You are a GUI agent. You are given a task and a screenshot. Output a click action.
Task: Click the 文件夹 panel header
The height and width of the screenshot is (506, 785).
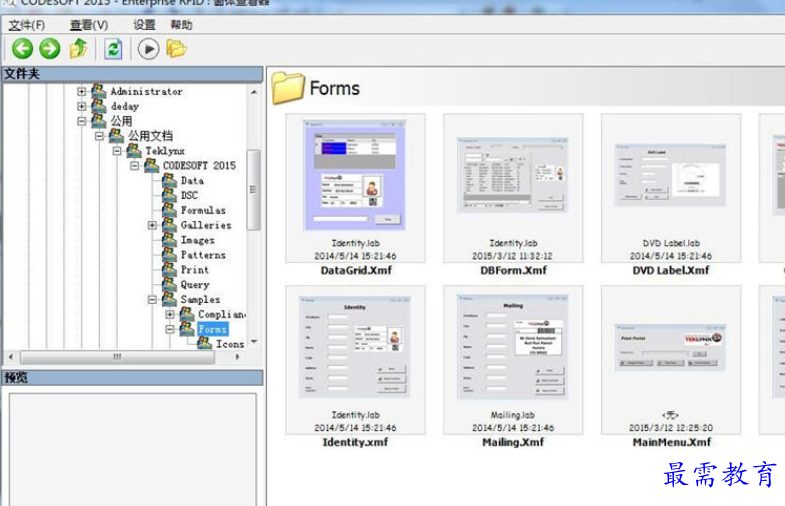pyautogui.click(x=132, y=74)
